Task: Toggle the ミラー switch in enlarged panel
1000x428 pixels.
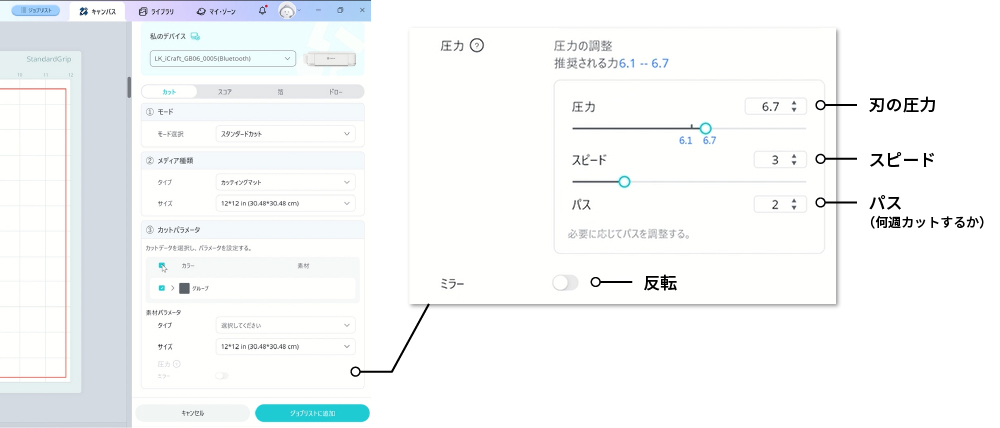Action: coord(566,283)
